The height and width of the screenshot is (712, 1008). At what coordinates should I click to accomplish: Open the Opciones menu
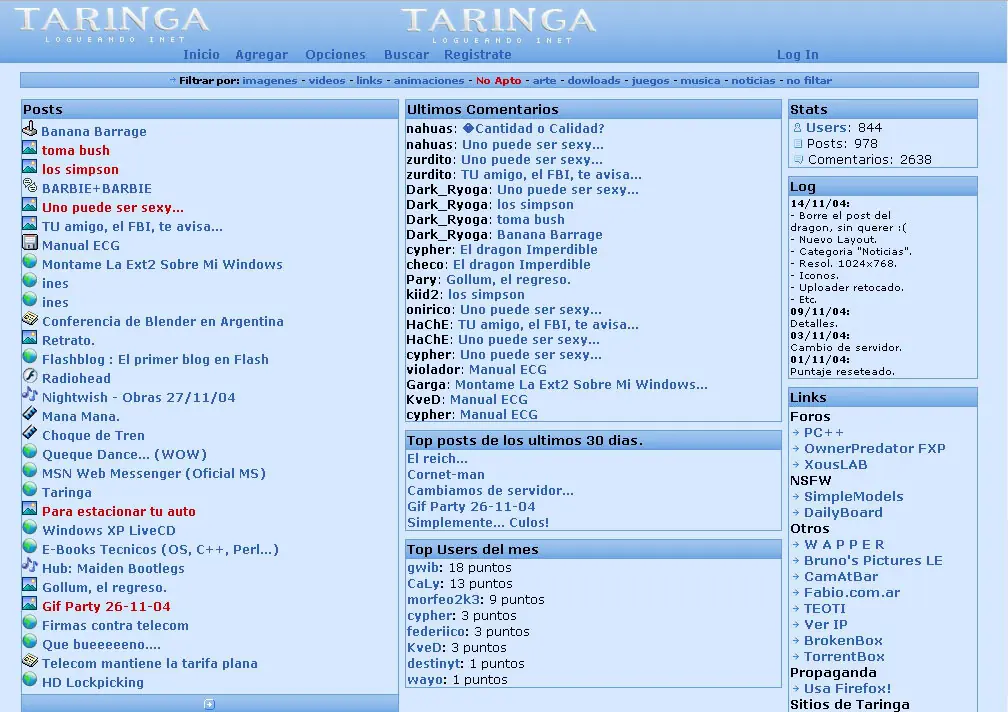point(335,54)
